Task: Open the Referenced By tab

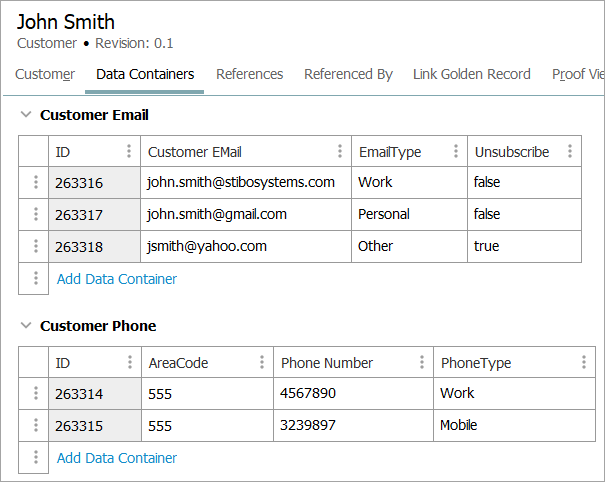Action: [x=348, y=74]
